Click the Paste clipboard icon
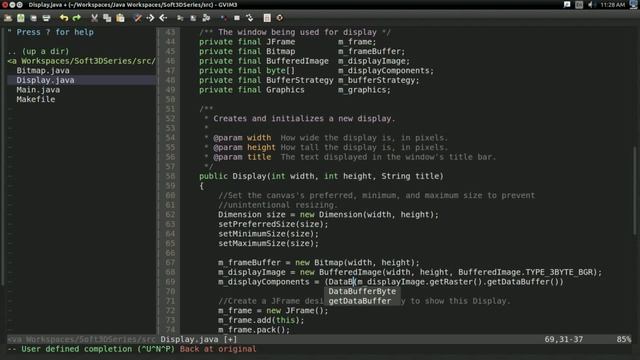 (x=120, y=18)
